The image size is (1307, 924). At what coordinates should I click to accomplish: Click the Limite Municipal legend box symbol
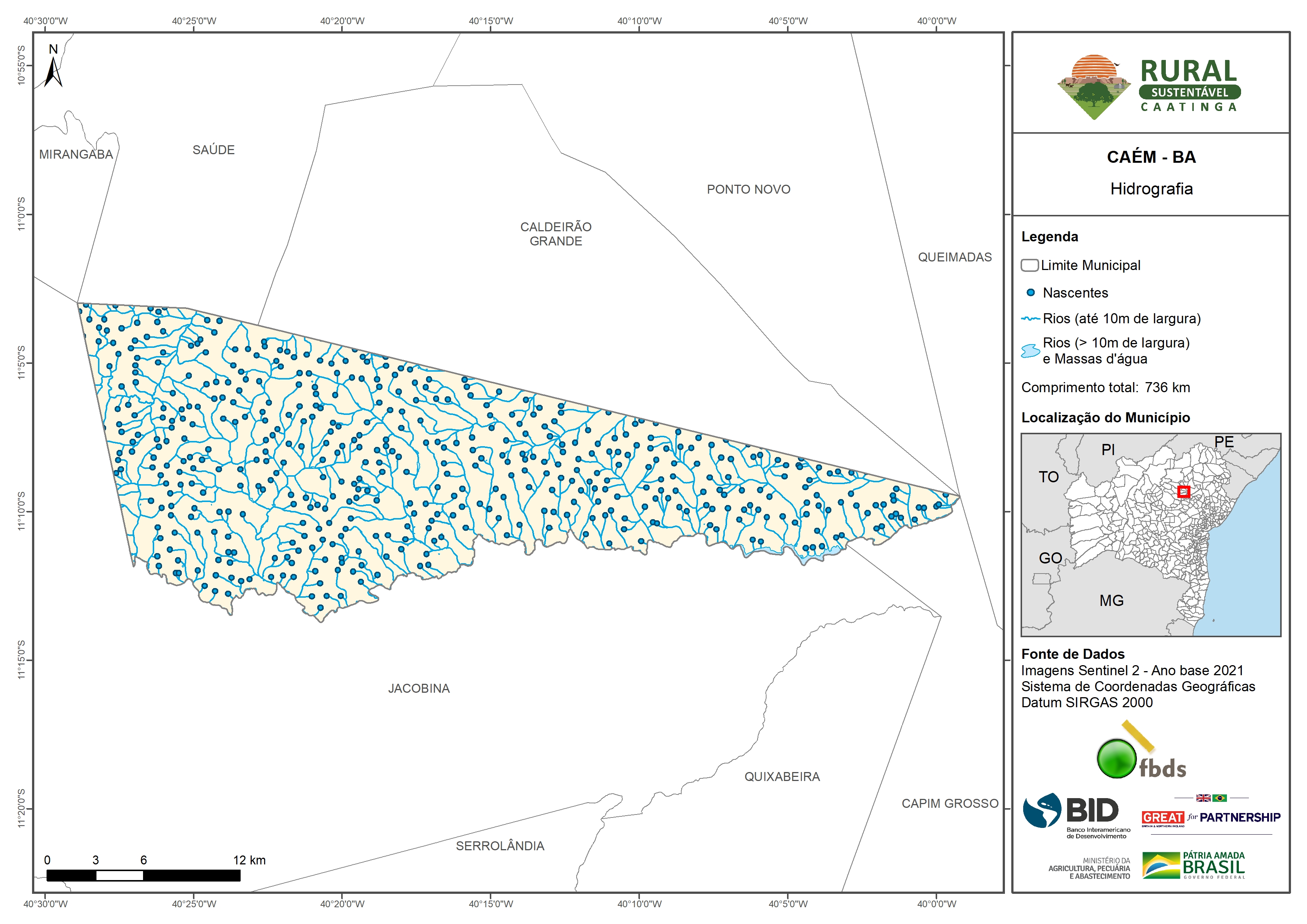pos(1029,265)
